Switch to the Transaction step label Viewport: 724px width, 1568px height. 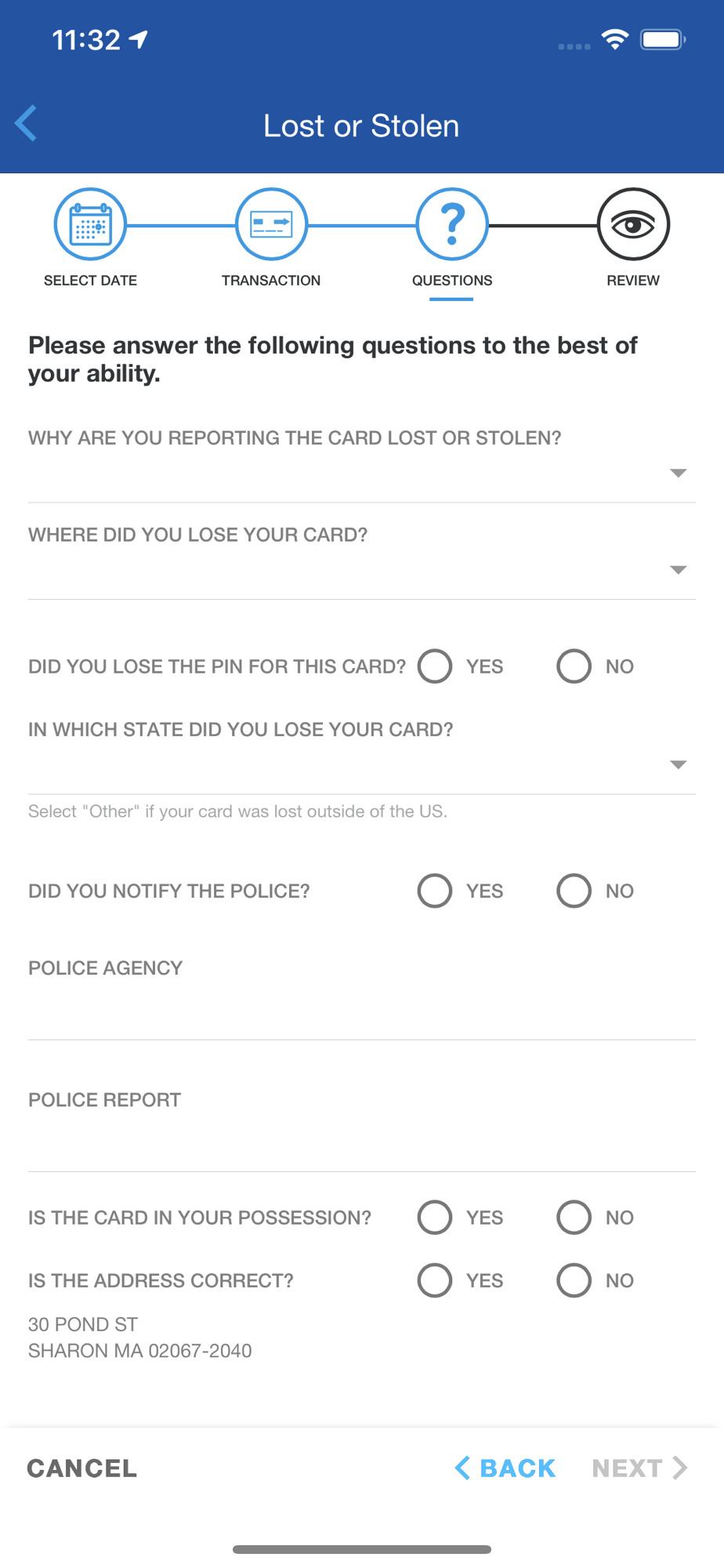click(271, 281)
